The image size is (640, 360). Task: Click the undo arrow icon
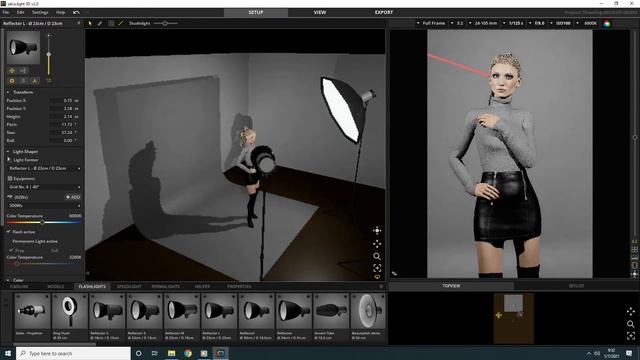click(76, 13)
